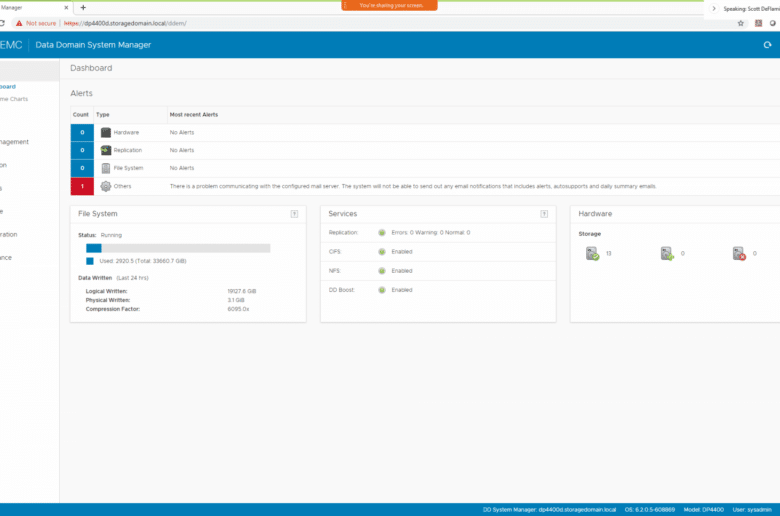Click the Hardware alert count badge
Screen dimensions: 780x516
coord(82,132)
